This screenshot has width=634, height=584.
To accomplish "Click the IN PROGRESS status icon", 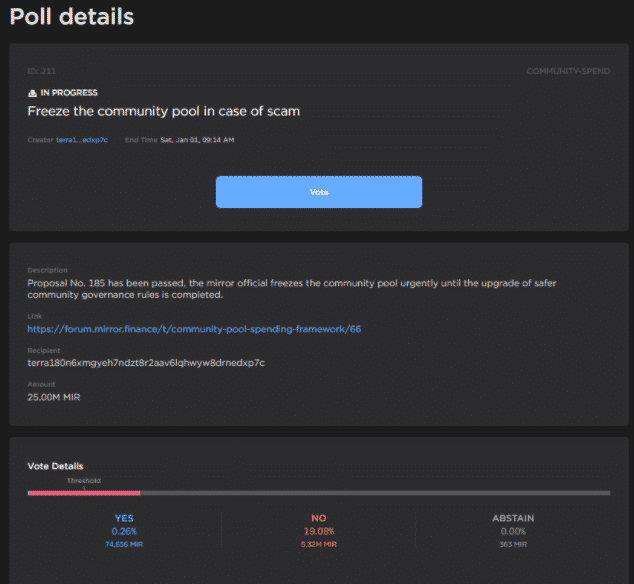I will coord(32,93).
